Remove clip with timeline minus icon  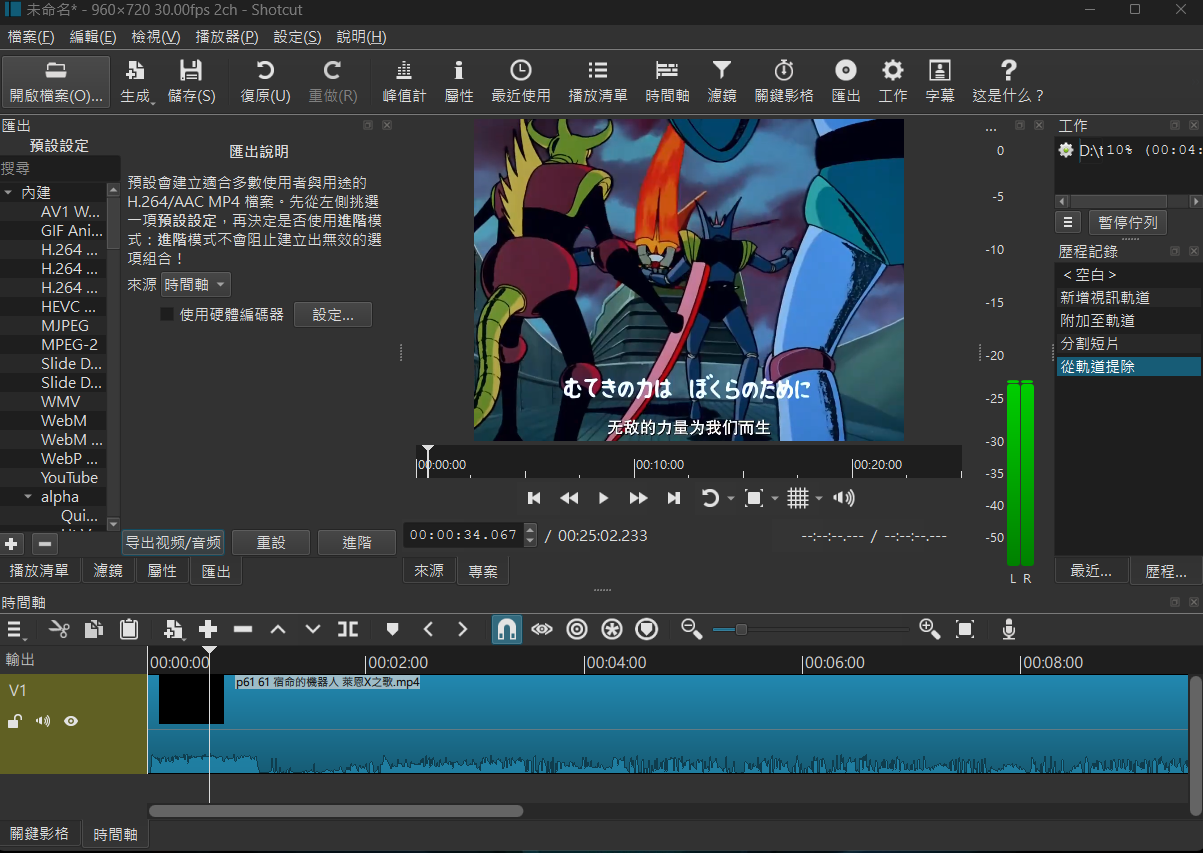point(243,629)
